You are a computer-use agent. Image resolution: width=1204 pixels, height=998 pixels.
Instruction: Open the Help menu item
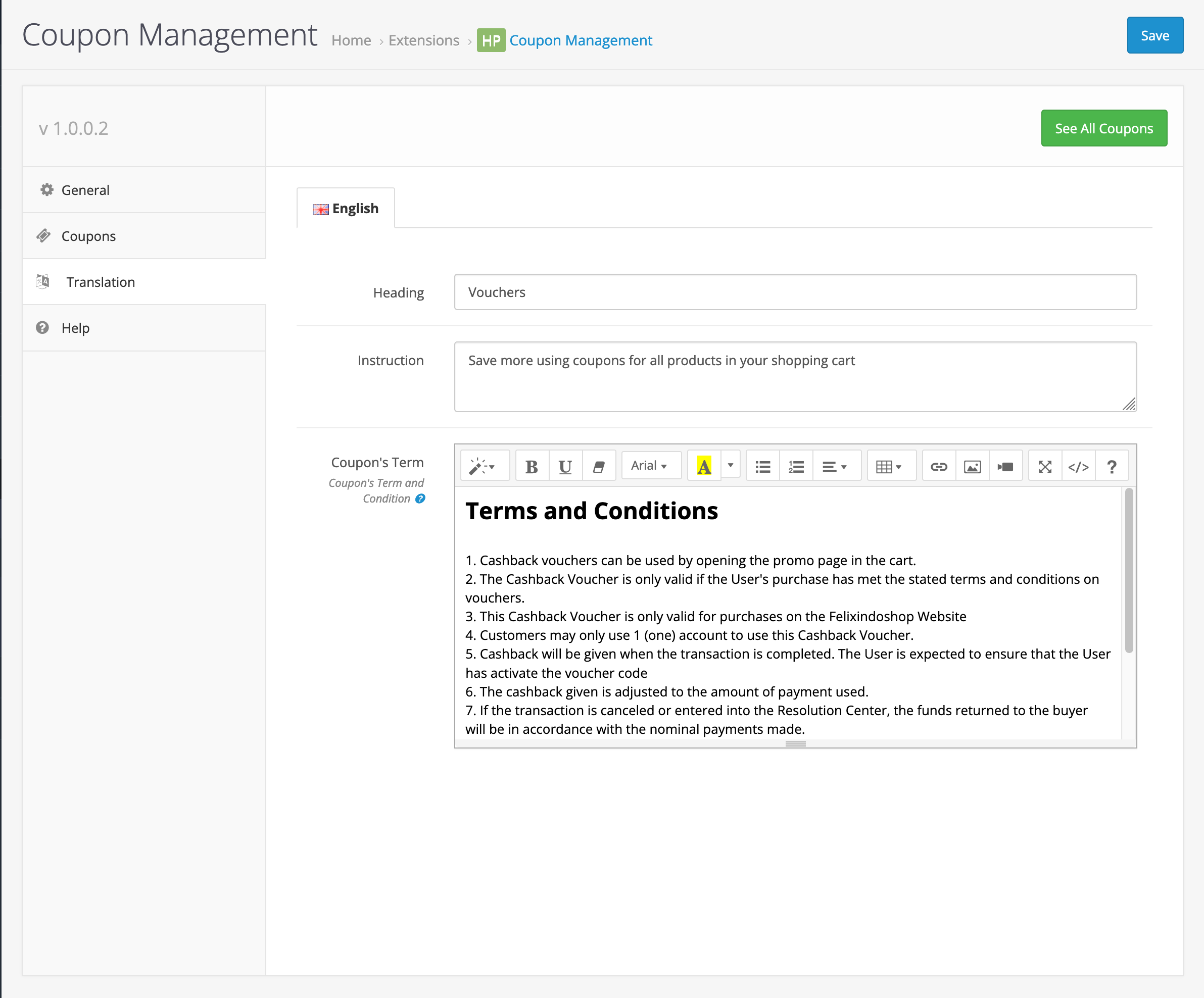(x=144, y=328)
